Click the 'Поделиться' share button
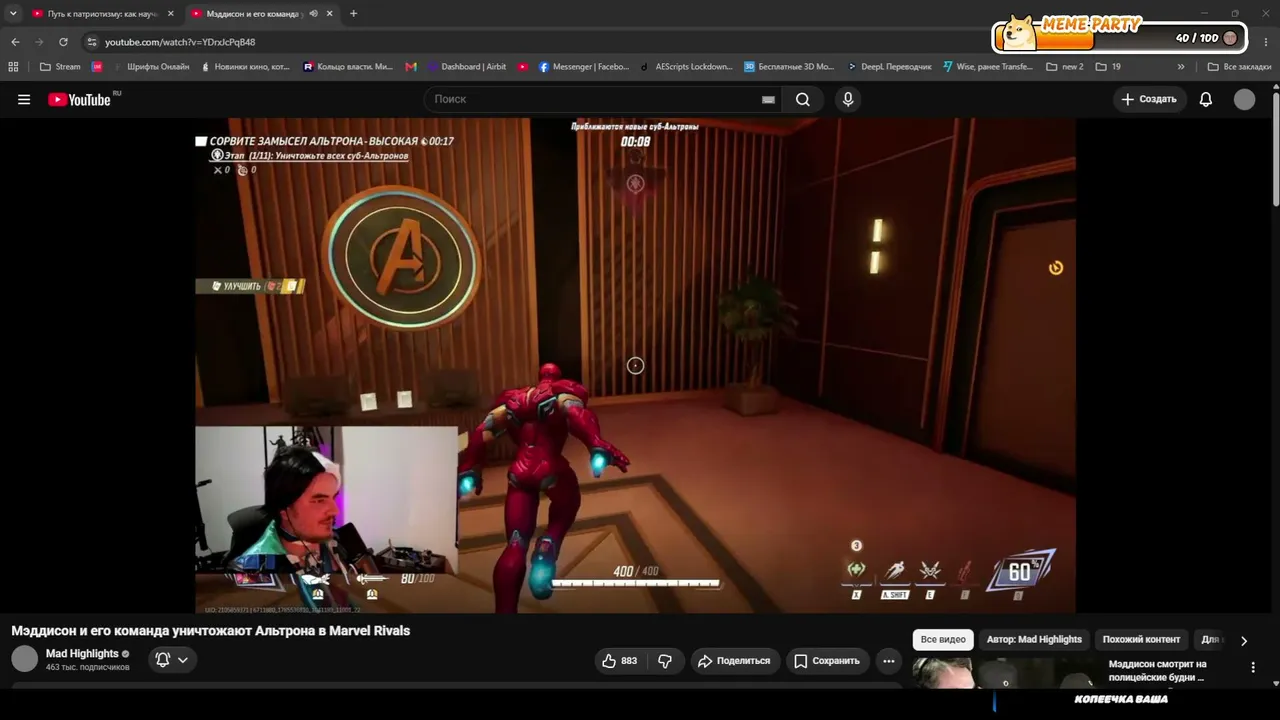The image size is (1280, 720). coord(735,660)
